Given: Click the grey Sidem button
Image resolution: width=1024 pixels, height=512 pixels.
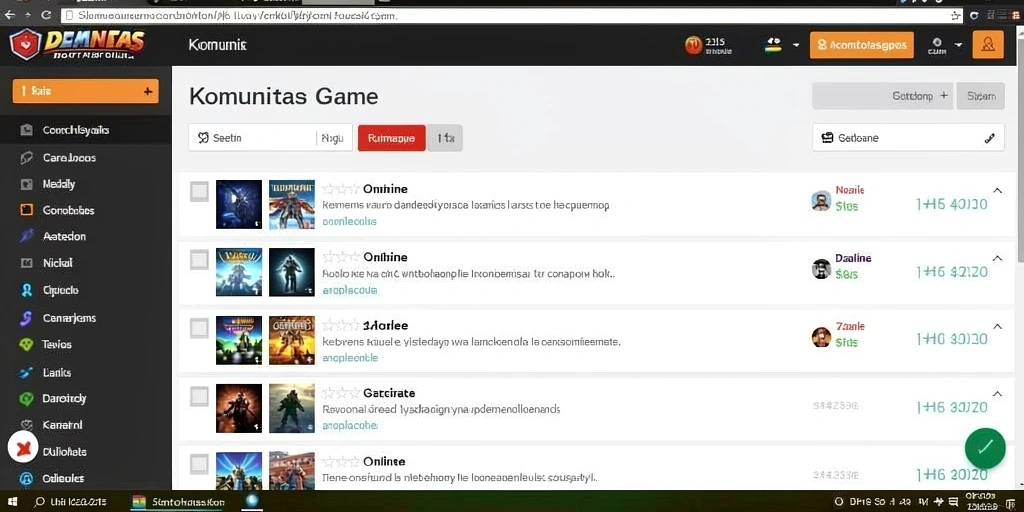Looking at the screenshot, I should pos(980,96).
